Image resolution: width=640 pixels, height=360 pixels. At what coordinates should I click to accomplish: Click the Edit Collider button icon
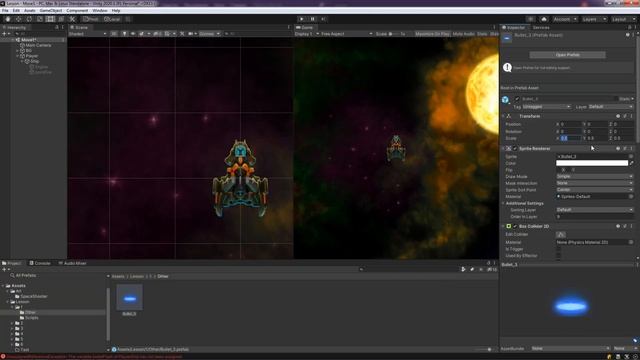[560, 235]
